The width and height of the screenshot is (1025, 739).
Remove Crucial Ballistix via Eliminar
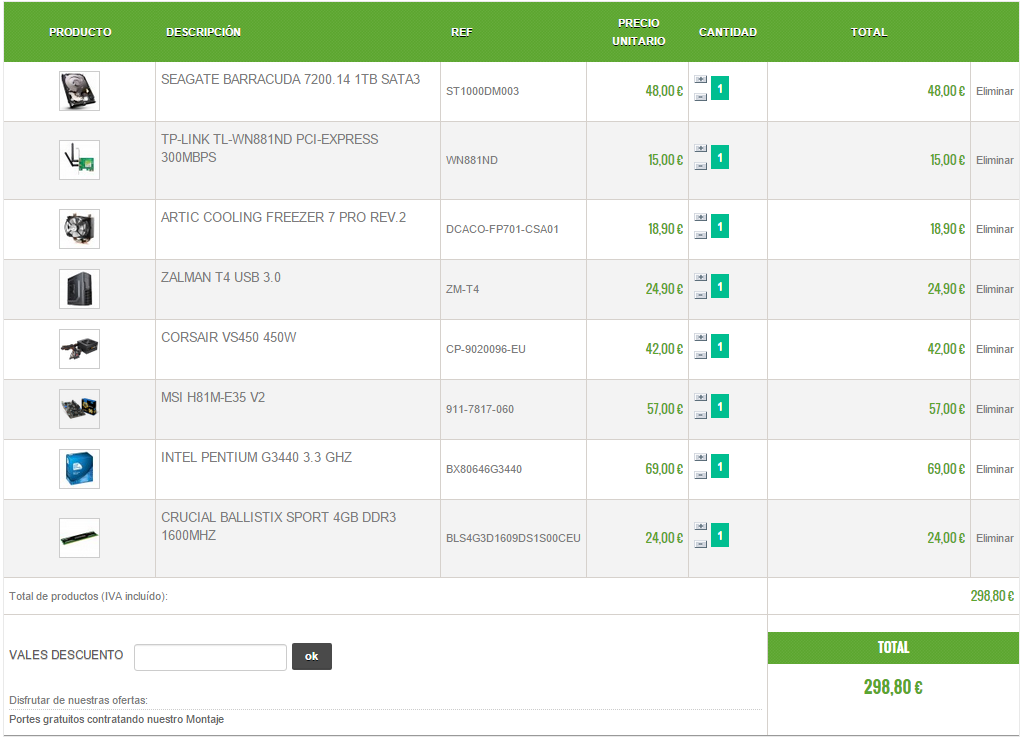tap(994, 538)
